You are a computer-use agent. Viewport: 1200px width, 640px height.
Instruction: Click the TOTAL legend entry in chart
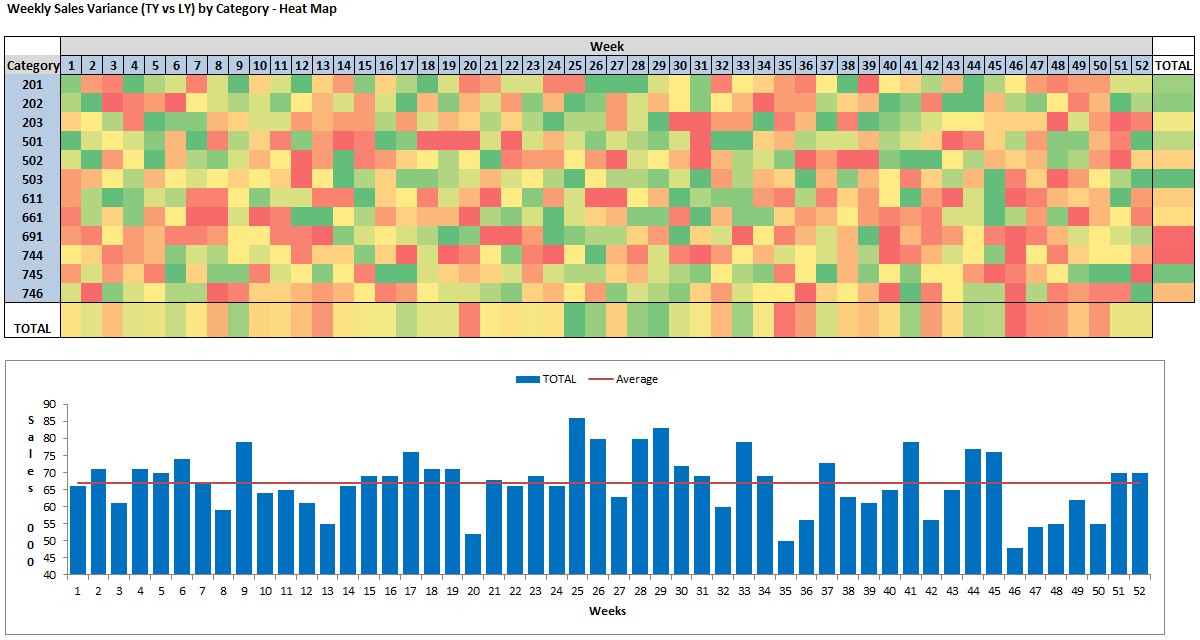click(546, 379)
